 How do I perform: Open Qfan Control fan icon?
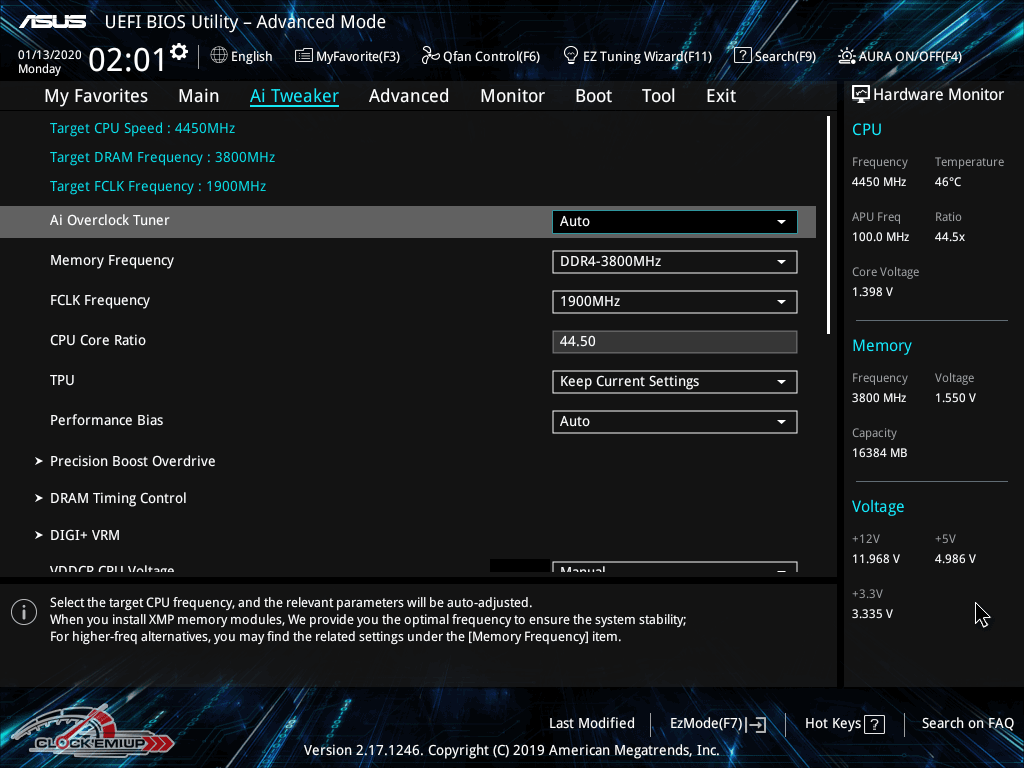point(431,56)
